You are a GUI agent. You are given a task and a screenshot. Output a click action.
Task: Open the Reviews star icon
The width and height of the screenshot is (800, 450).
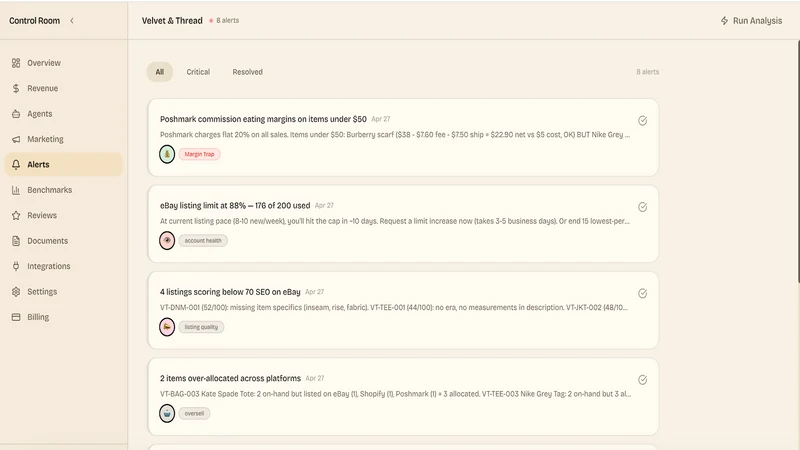tap(16, 215)
